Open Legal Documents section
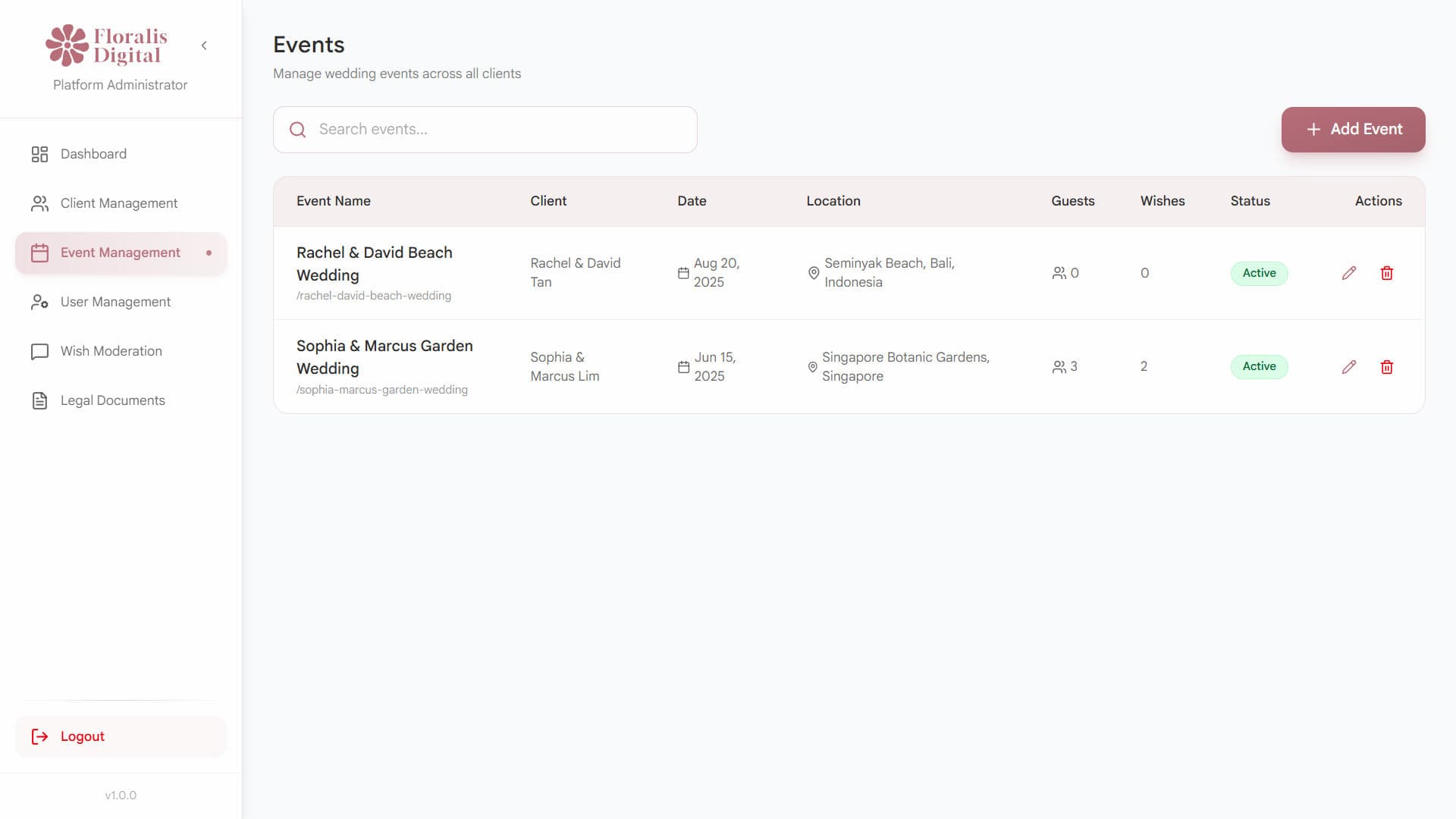Viewport: 1456px width, 819px height. click(x=121, y=400)
